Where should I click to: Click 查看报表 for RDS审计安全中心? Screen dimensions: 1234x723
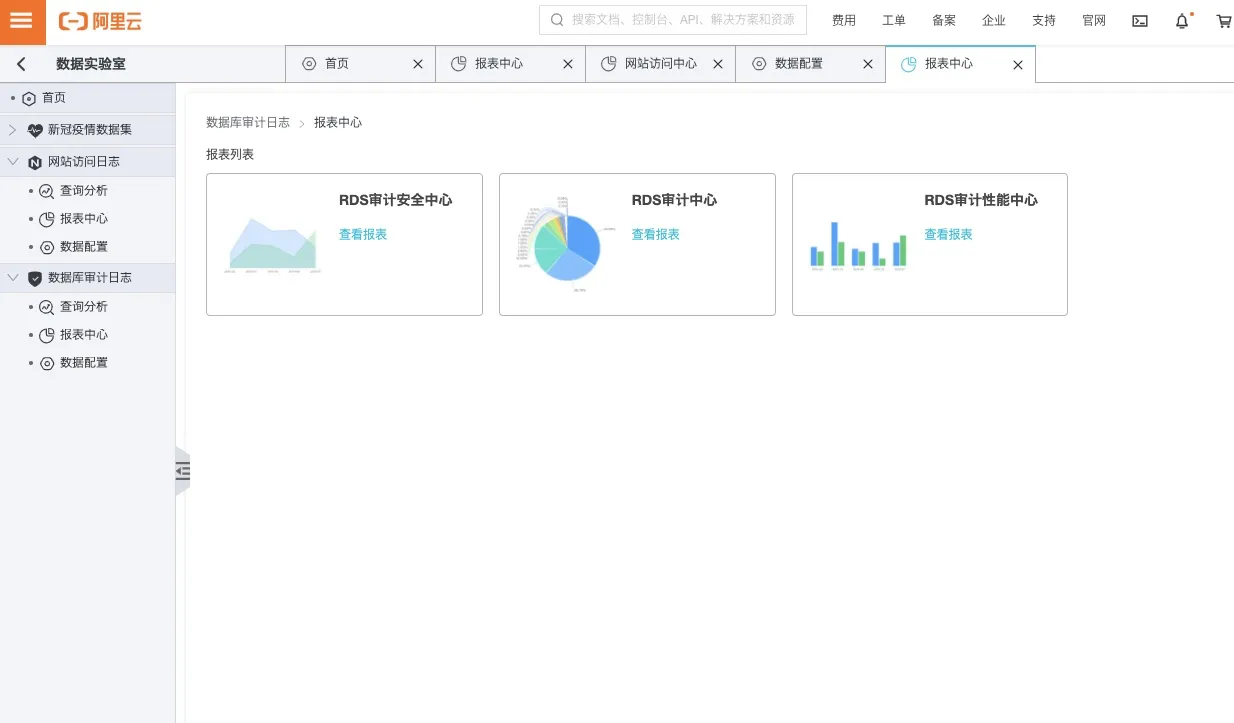coord(363,235)
